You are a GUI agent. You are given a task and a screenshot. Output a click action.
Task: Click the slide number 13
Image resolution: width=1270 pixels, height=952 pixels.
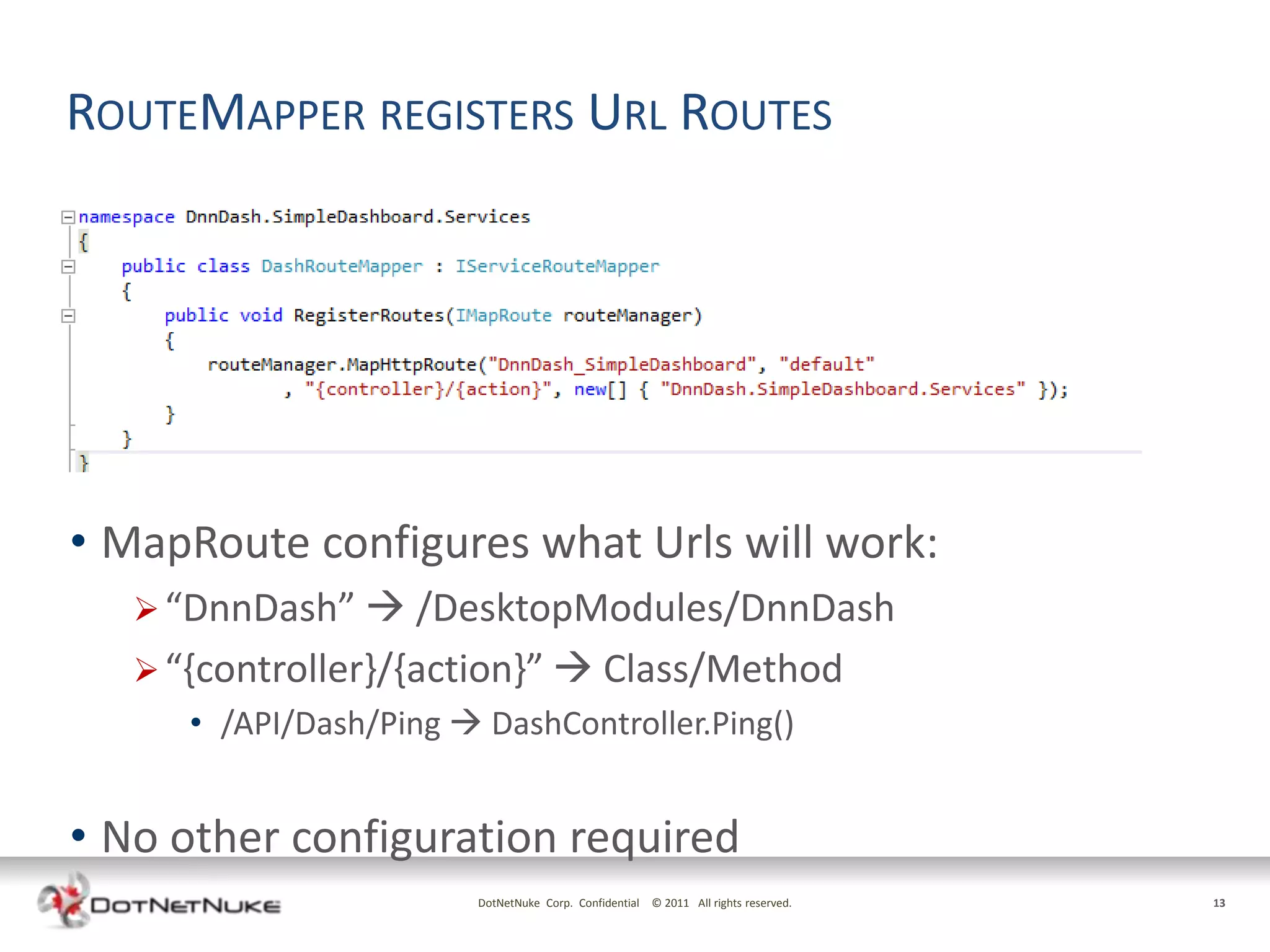(1219, 903)
